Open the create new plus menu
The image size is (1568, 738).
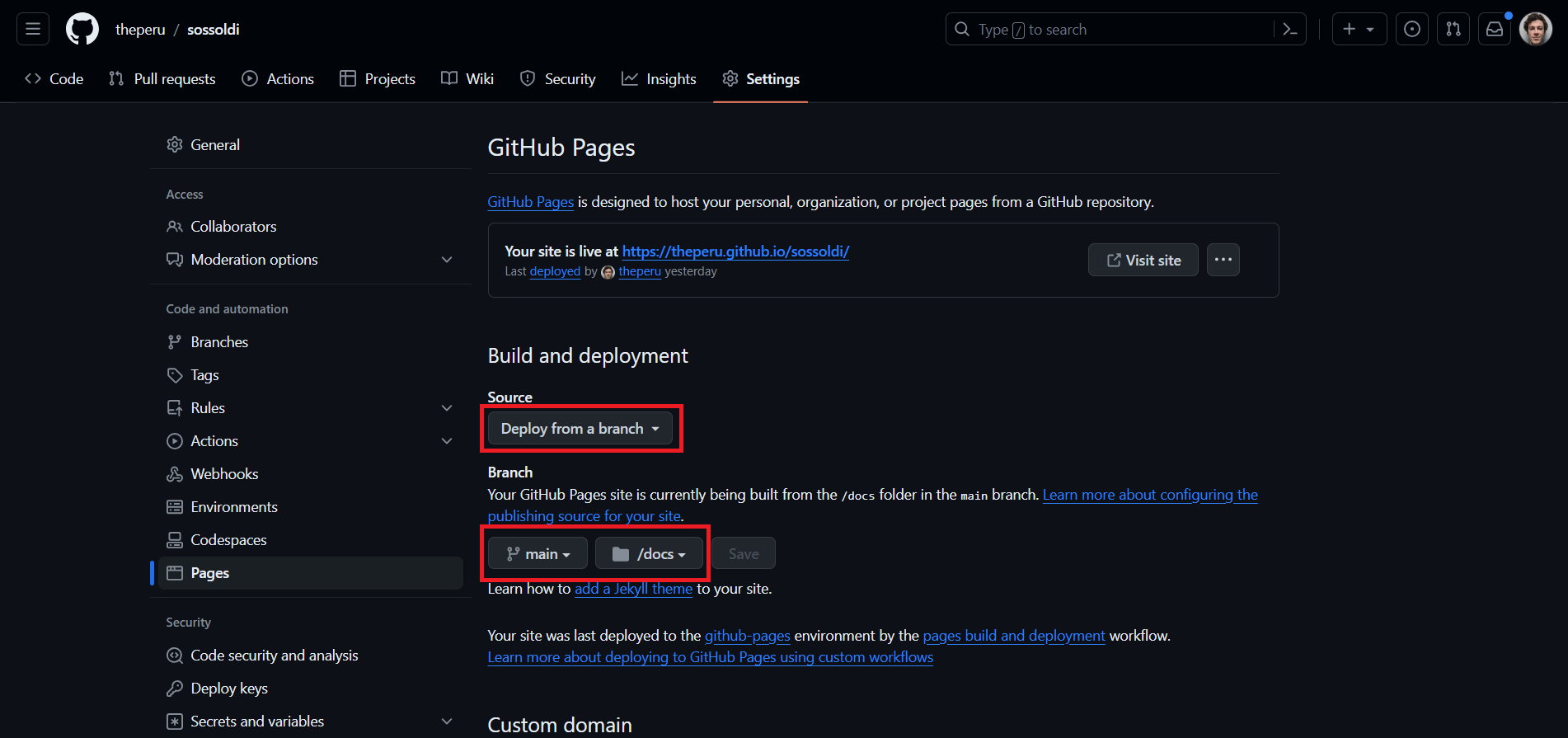pos(1359,29)
